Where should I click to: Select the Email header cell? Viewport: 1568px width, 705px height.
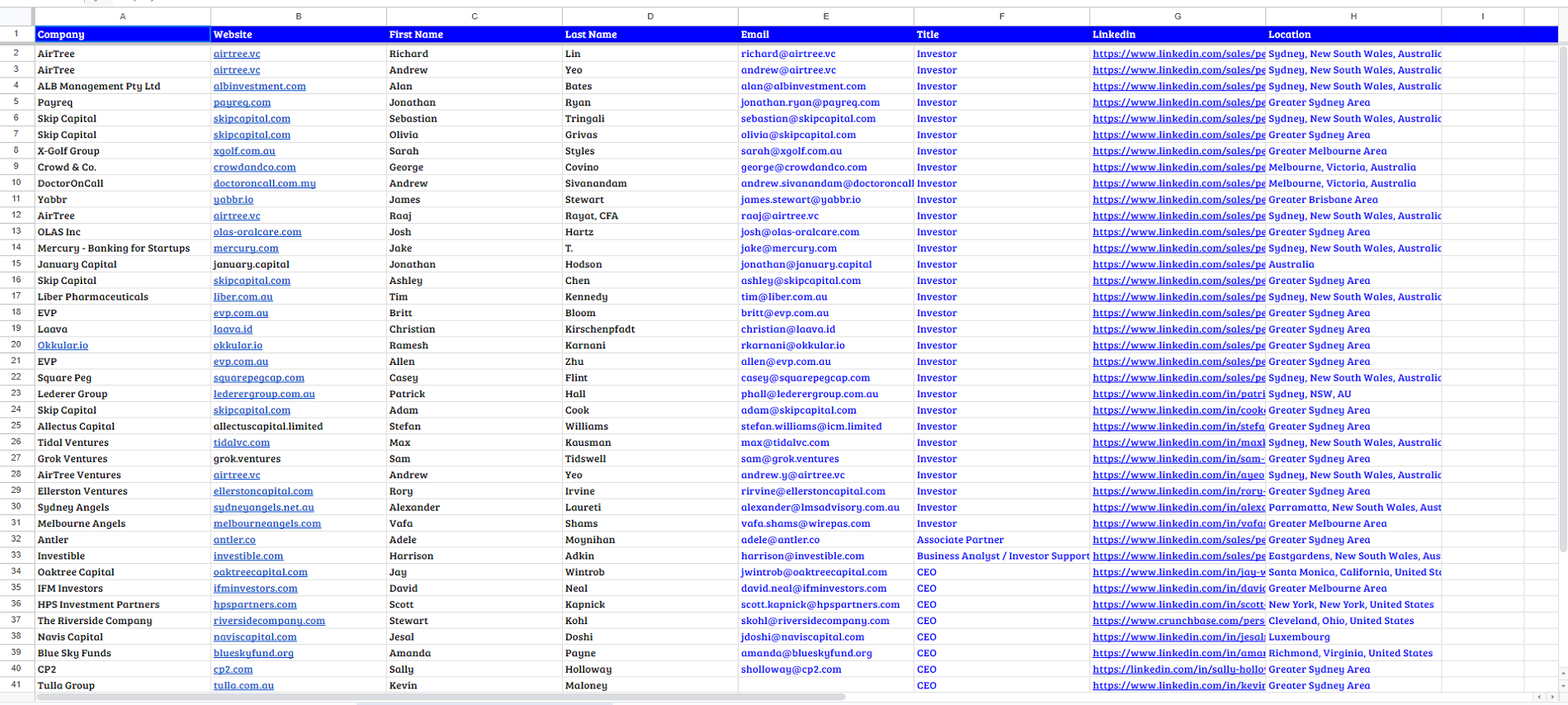(825, 35)
